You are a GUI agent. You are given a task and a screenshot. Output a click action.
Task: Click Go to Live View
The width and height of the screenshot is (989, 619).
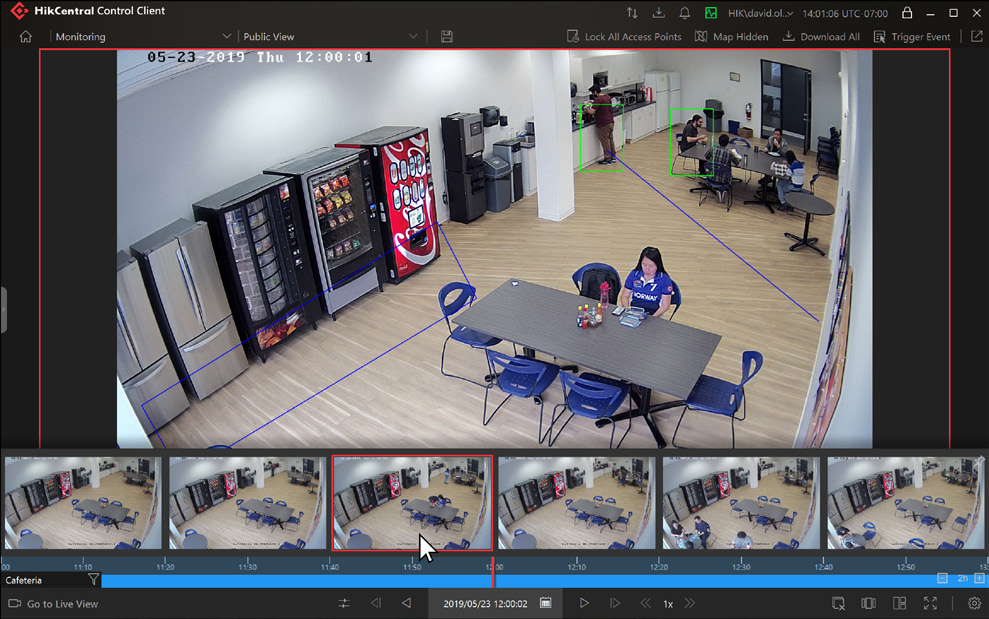54,604
